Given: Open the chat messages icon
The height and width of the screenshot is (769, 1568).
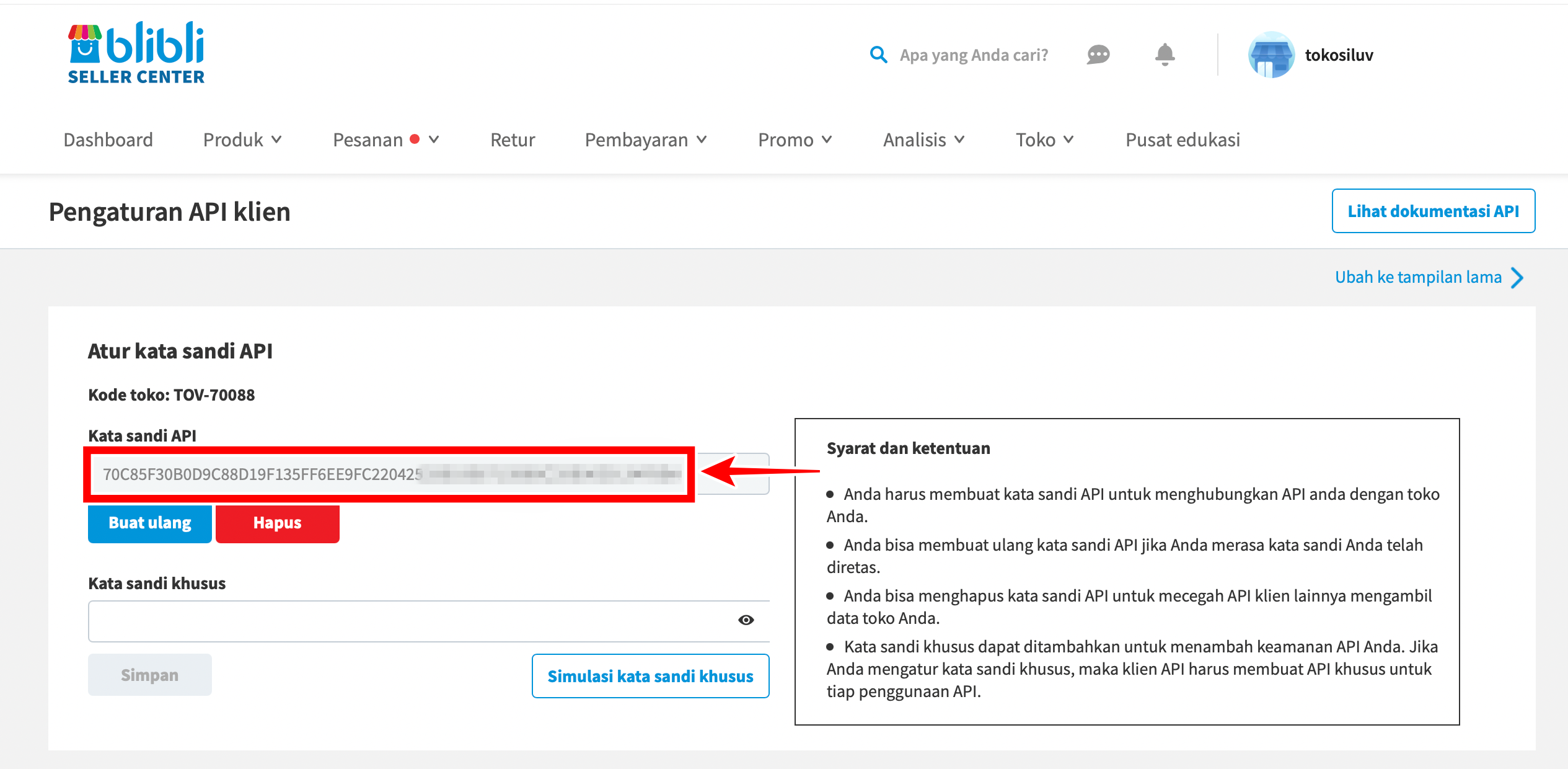Looking at the screenshot, I should 1098,55.
